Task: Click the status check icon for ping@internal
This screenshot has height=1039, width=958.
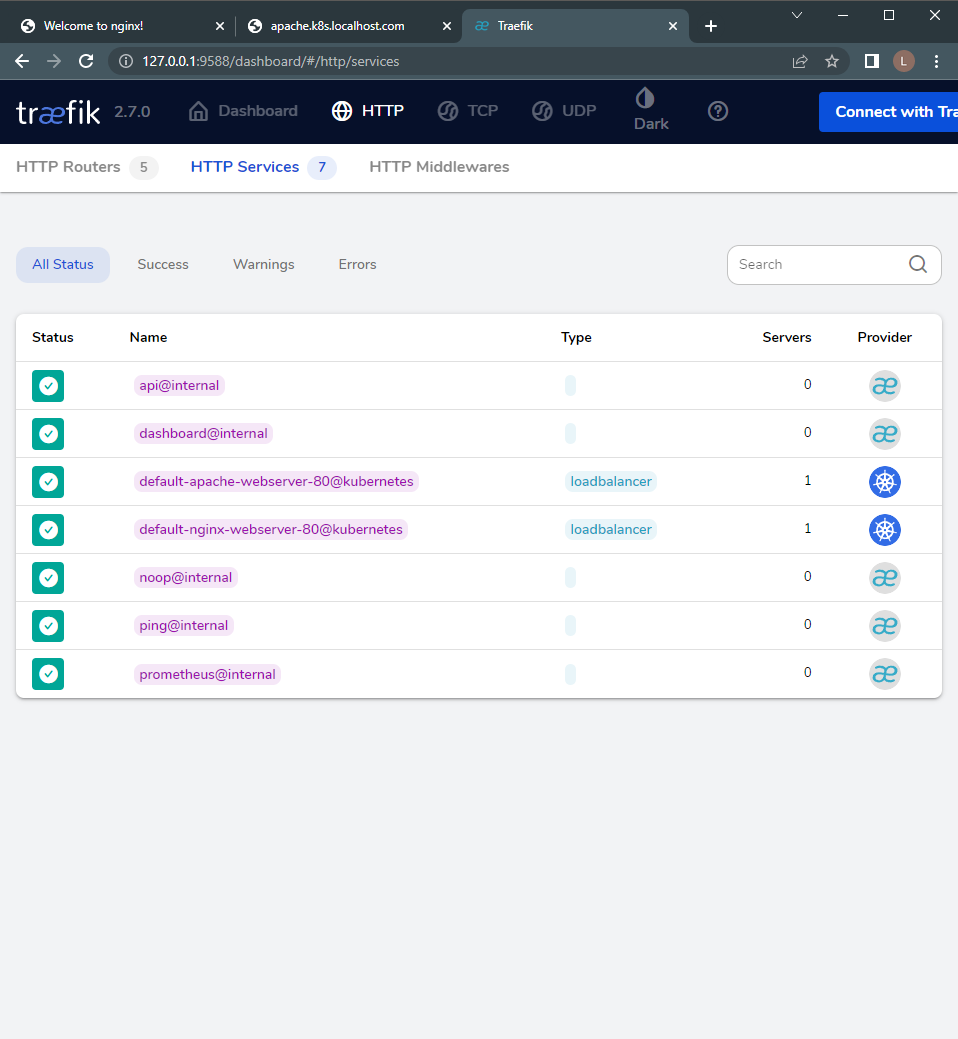Action: click(x=48, y=626)
